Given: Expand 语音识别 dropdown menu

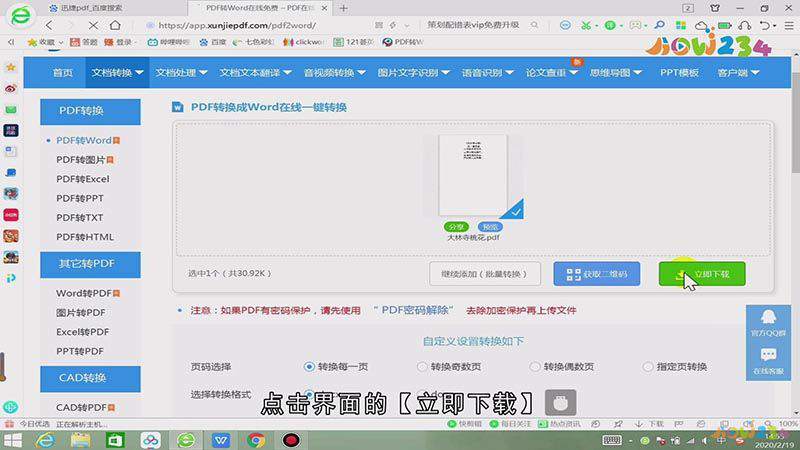Looking at the screenshot, I should [487, 73].
